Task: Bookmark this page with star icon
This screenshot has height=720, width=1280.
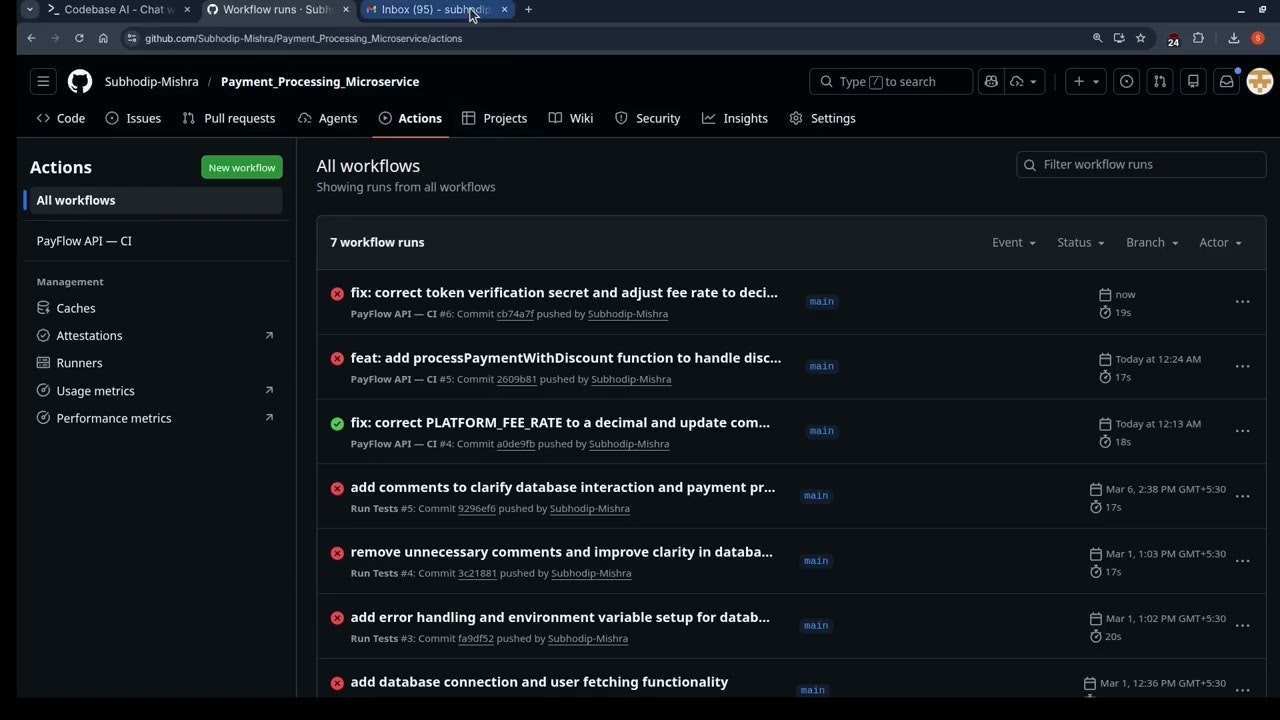Action: pyautogui.click(x=1141, y=38)
